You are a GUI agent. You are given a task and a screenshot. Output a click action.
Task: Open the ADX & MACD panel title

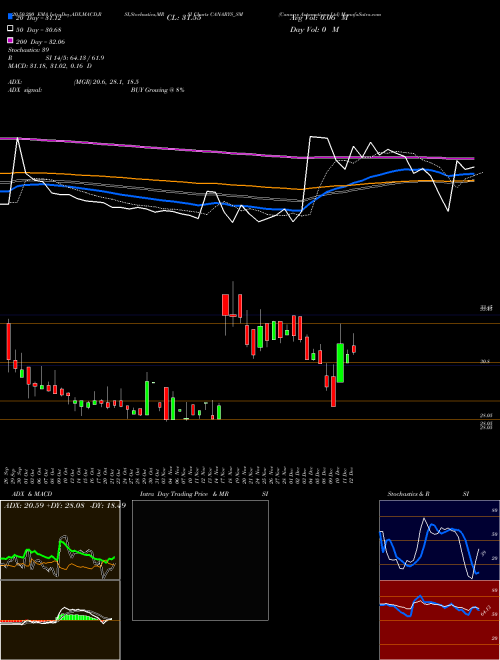click(x=32, y=494)
